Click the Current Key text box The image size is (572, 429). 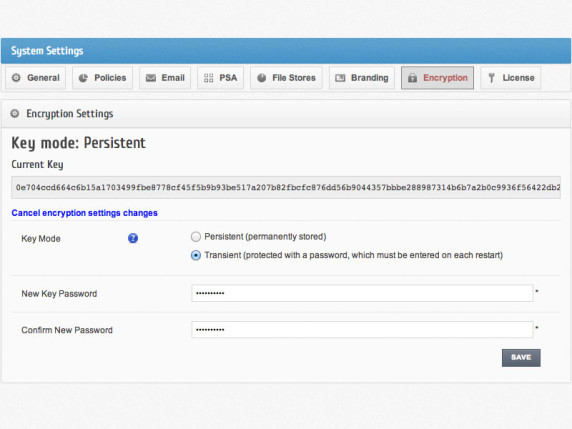coord(286,188)
